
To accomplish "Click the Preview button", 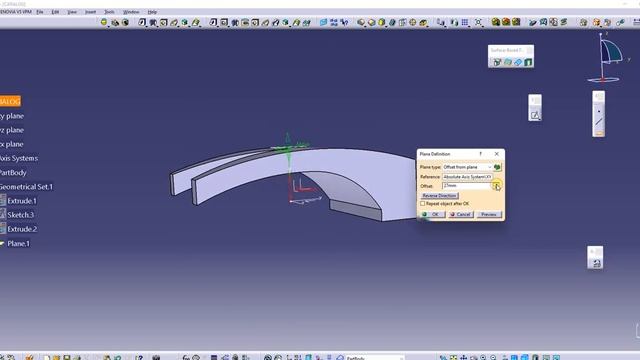I will (489, 214).
